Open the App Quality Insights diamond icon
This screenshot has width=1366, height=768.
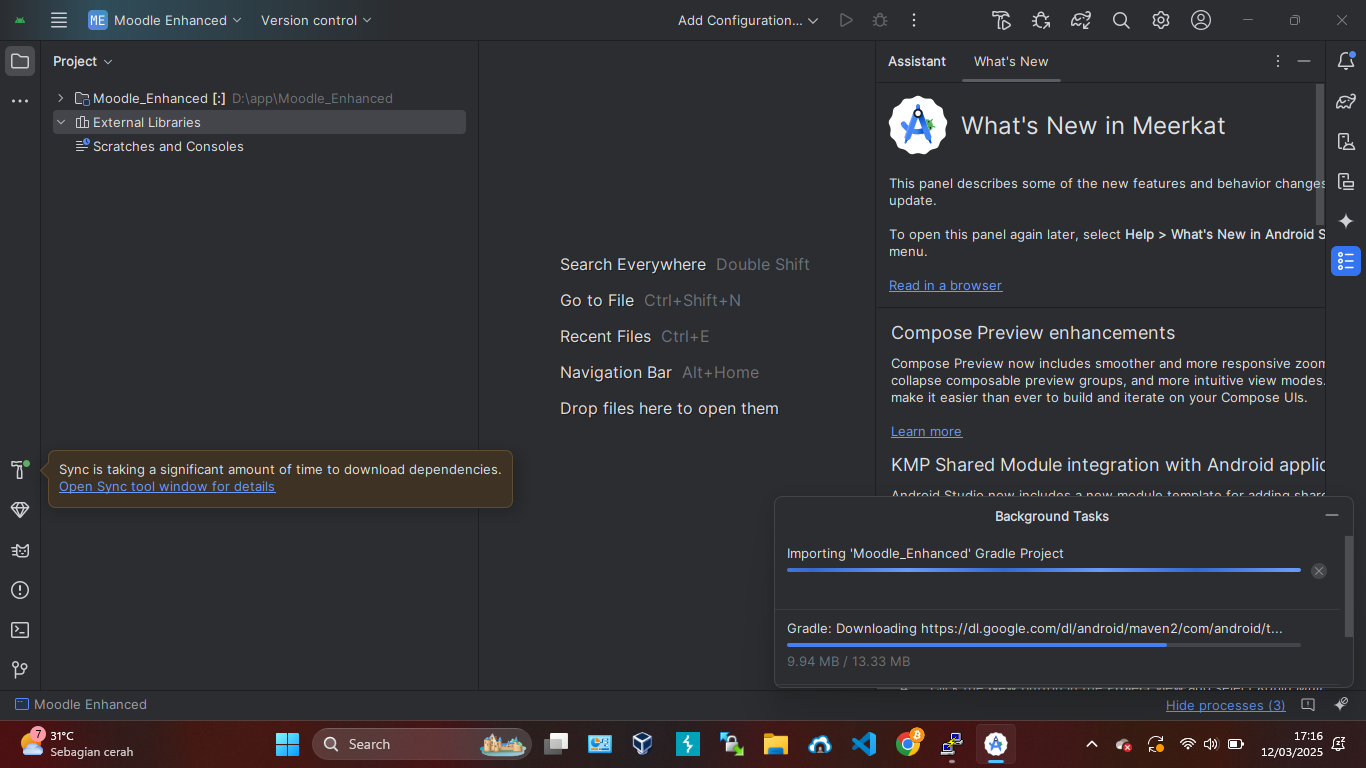pos(20,510)
